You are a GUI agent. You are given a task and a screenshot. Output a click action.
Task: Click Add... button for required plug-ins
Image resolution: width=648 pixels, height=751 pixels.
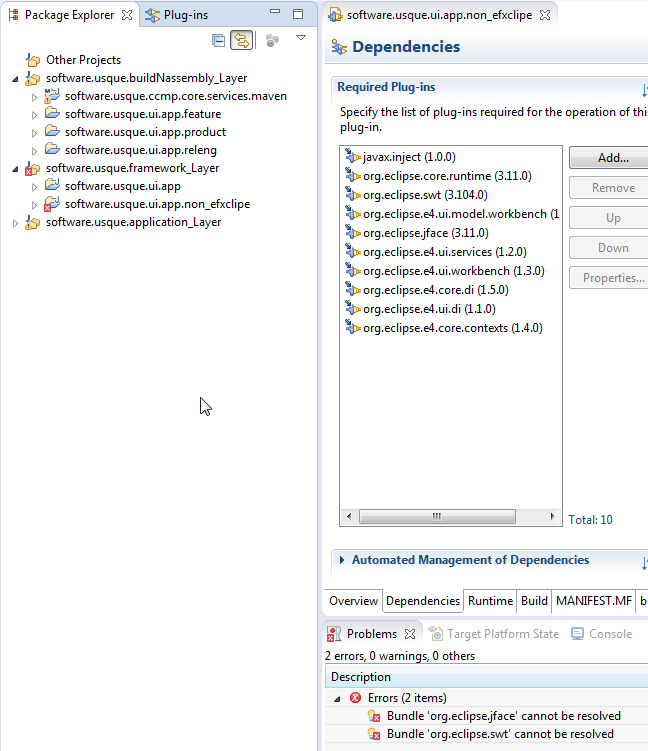[609, 158]
